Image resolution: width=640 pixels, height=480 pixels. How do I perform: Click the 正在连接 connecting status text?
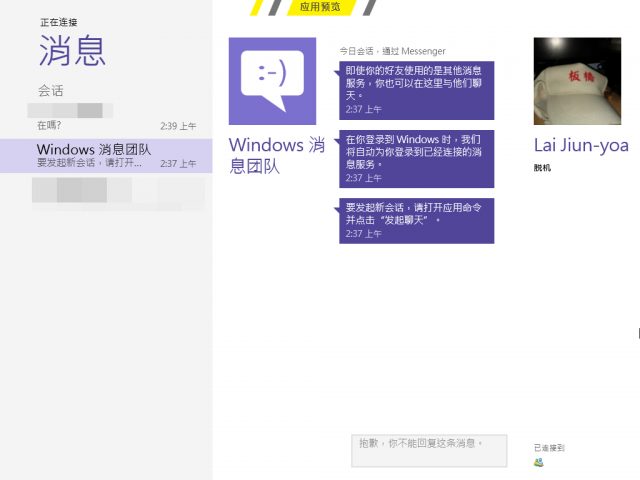click(59, 22)
